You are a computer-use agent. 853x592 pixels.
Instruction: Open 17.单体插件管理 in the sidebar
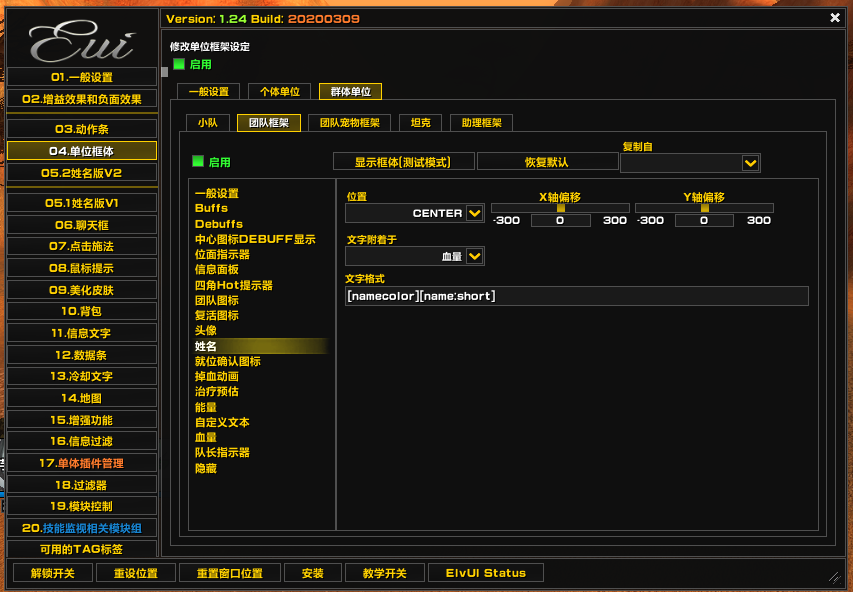click(82, 463)
